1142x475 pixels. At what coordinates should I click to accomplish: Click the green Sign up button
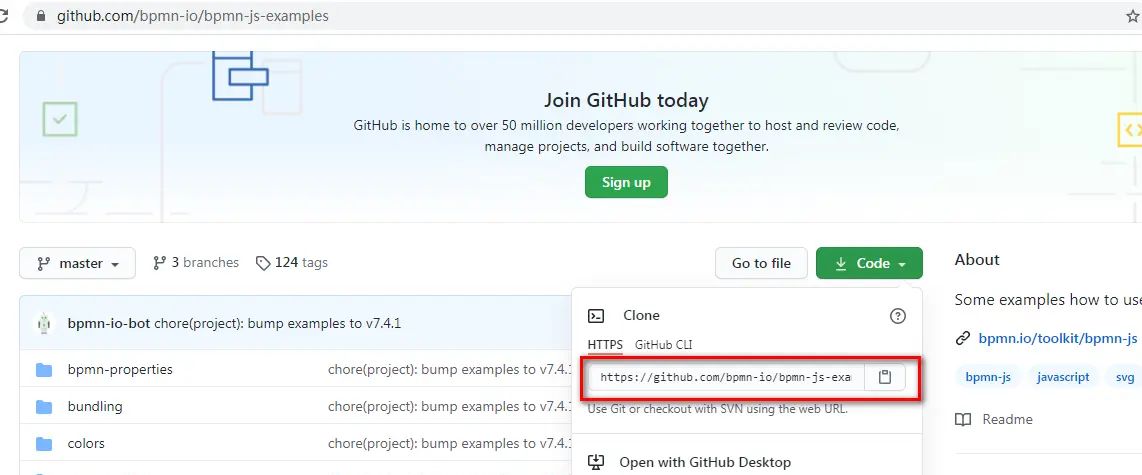(626, 182)
